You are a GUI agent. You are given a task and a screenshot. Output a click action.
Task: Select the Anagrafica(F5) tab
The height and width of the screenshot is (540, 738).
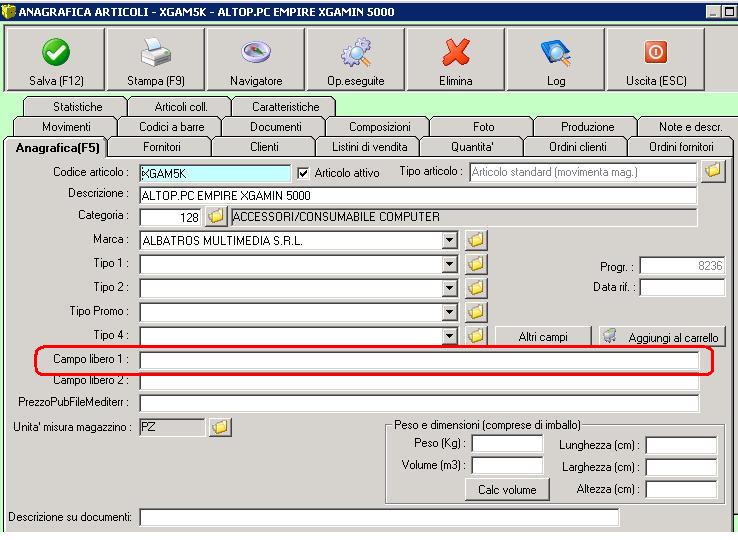pyautogui.click(x=56, y=147)
